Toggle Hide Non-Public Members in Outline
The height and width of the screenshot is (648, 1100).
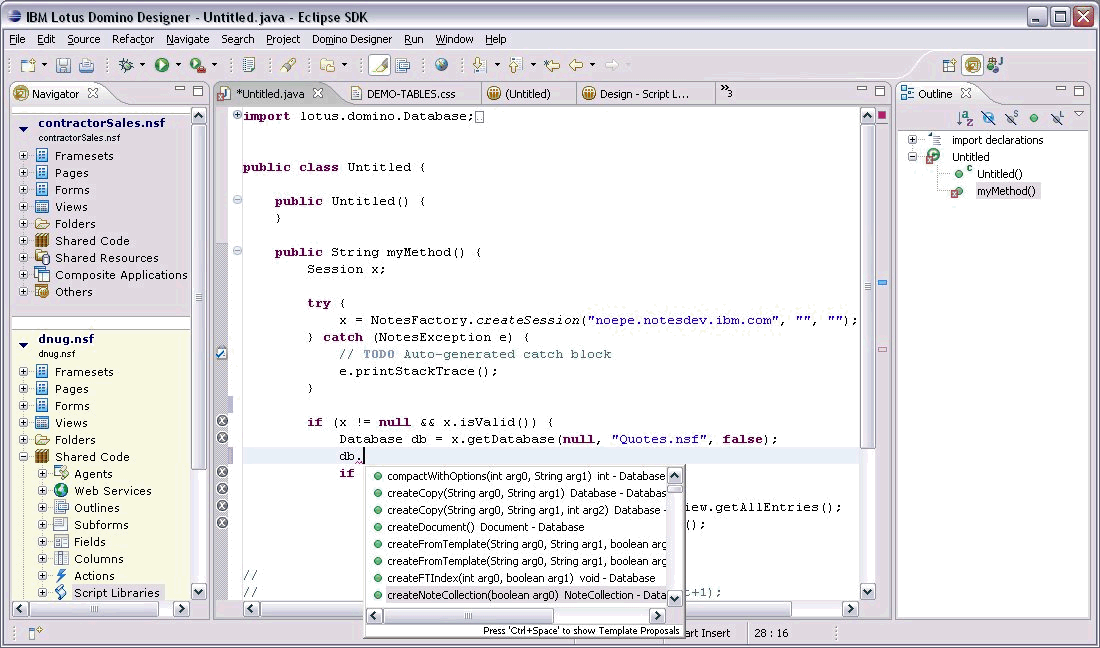pos(1033,118)
